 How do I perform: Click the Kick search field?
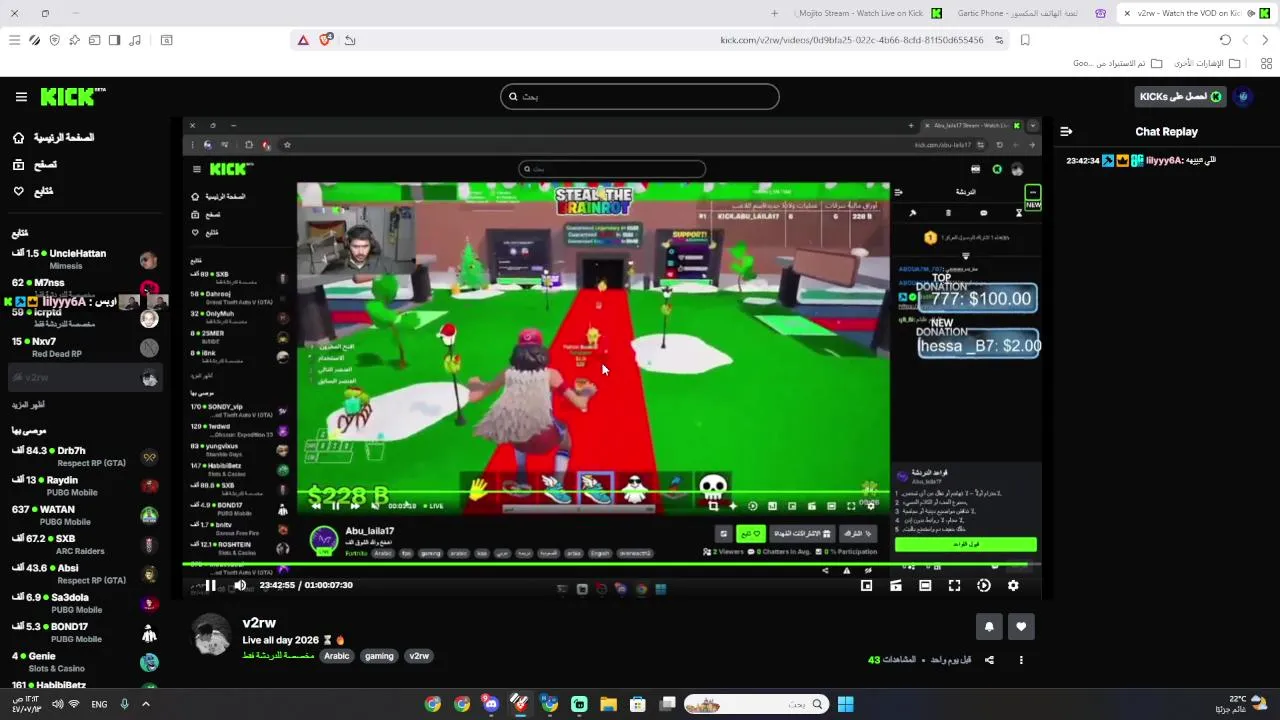click(x=640, y=97)
